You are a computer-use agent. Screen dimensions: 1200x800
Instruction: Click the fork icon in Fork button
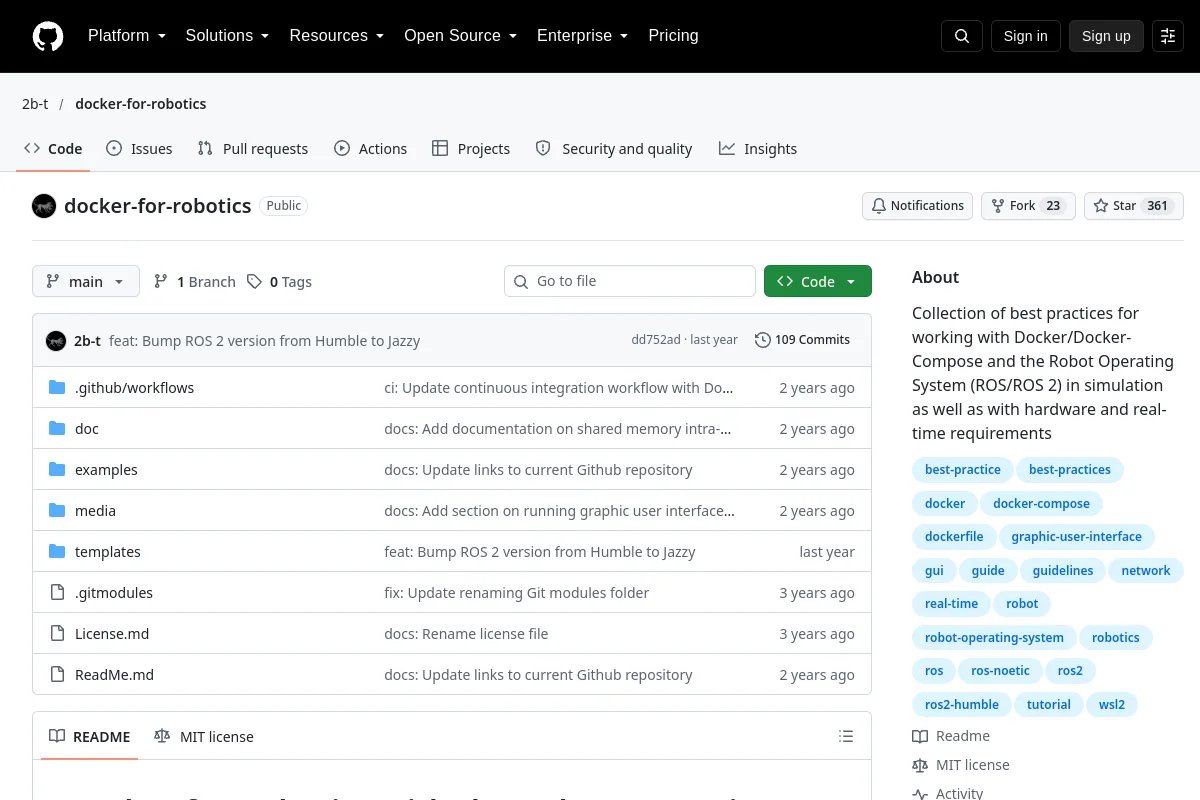click(998, 206)
